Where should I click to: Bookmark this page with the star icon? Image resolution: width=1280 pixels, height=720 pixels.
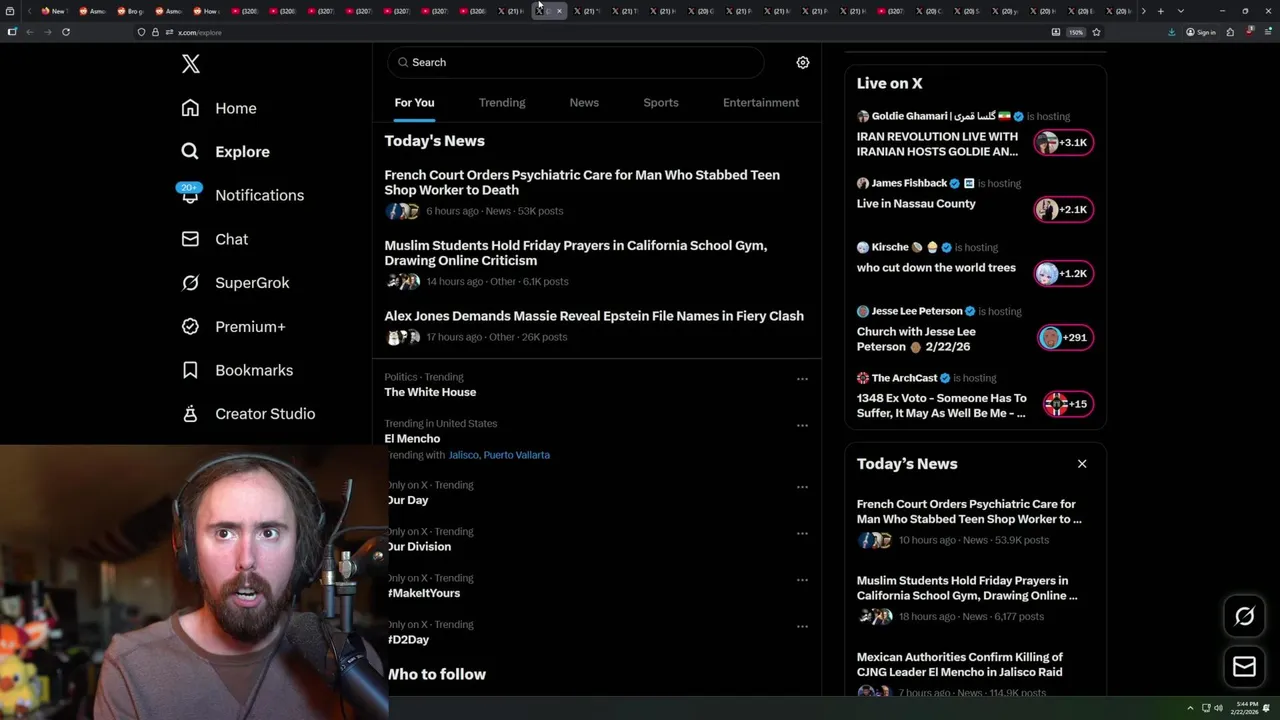click(x=1096, y=32)
